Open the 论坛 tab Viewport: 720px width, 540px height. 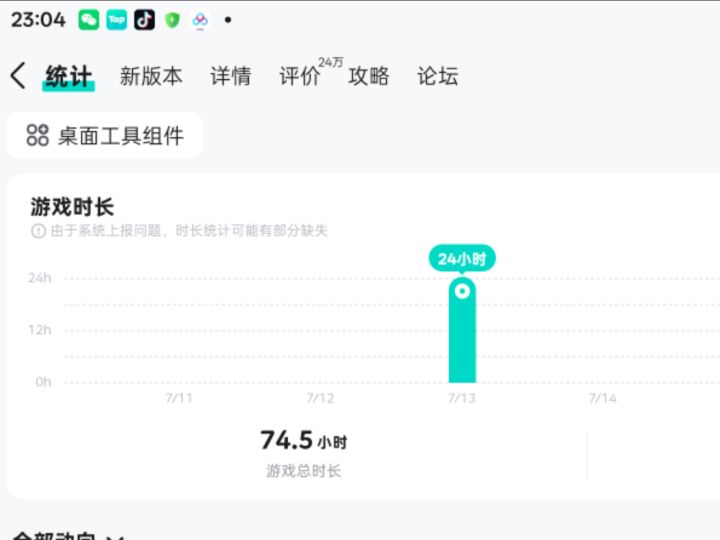(438, 76)
